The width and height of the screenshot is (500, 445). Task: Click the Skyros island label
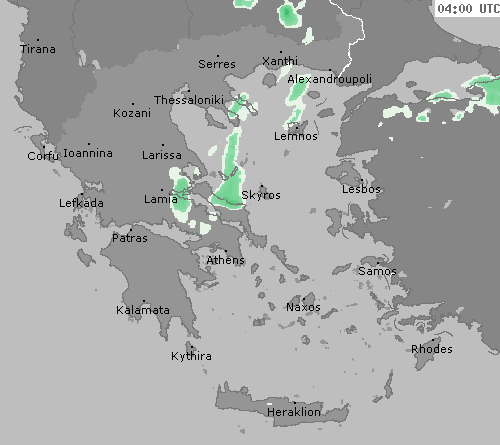pos(261,195)
